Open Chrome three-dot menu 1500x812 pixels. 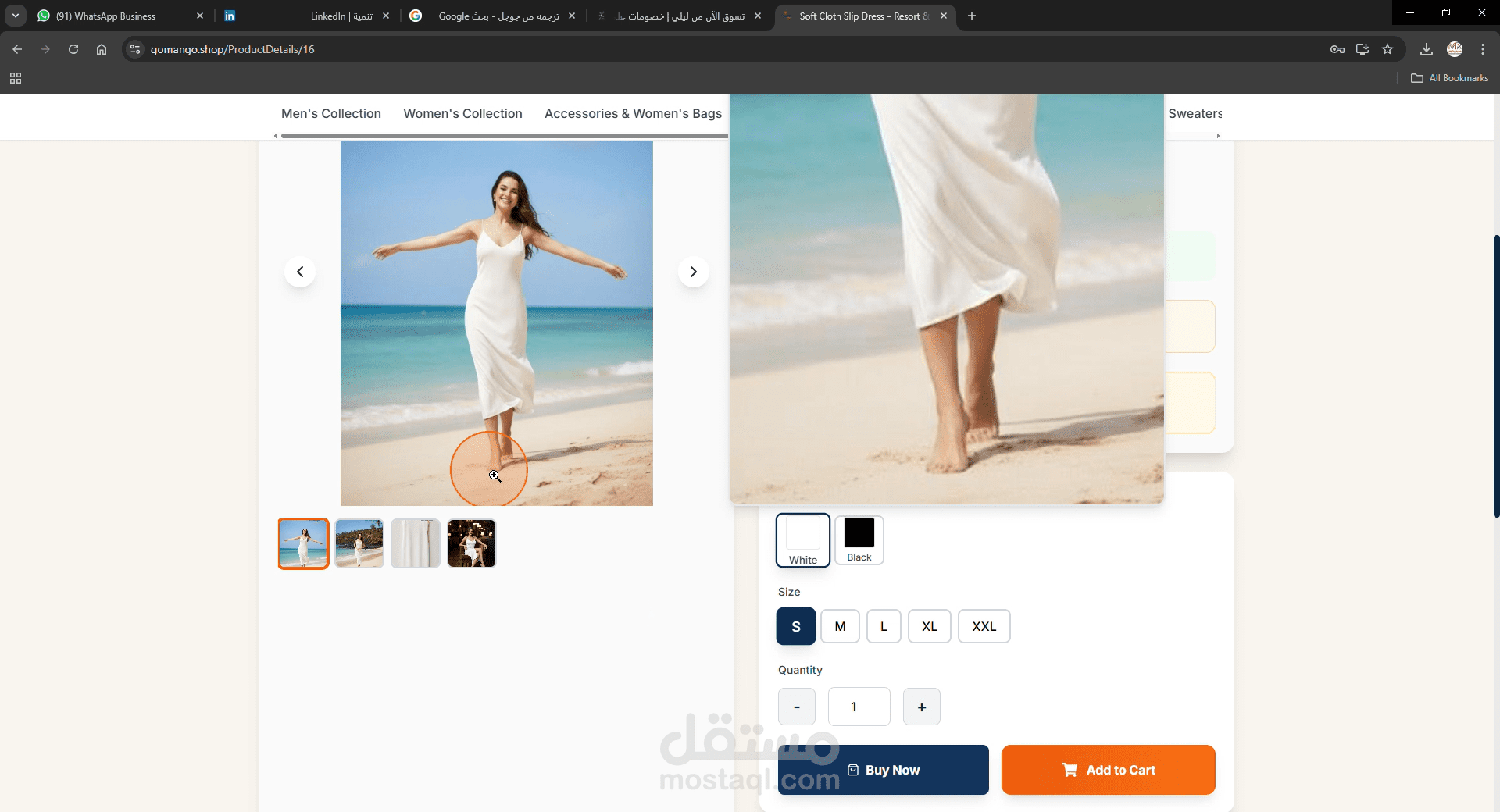(x=1483, y=49)
